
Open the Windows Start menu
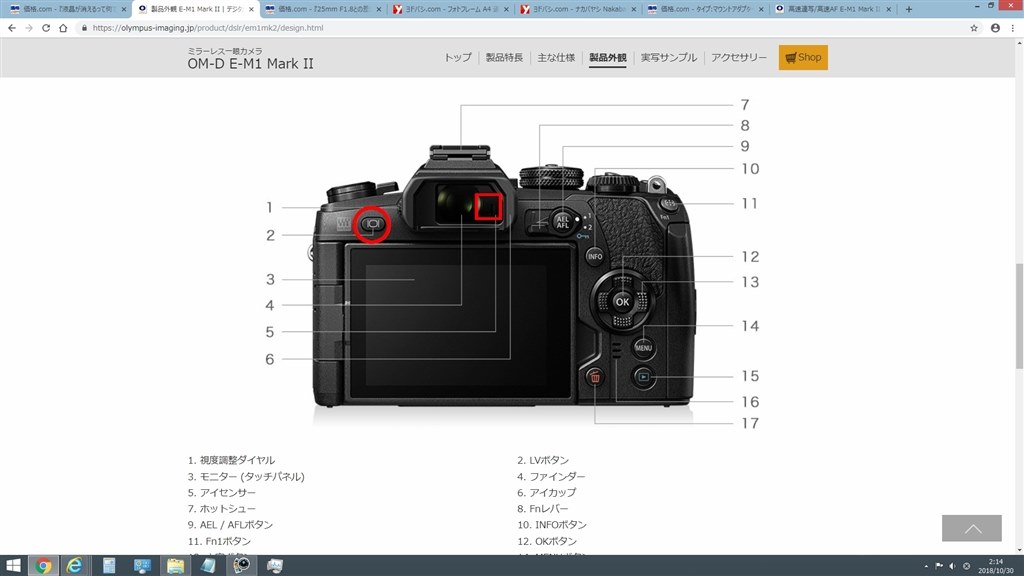13,566
